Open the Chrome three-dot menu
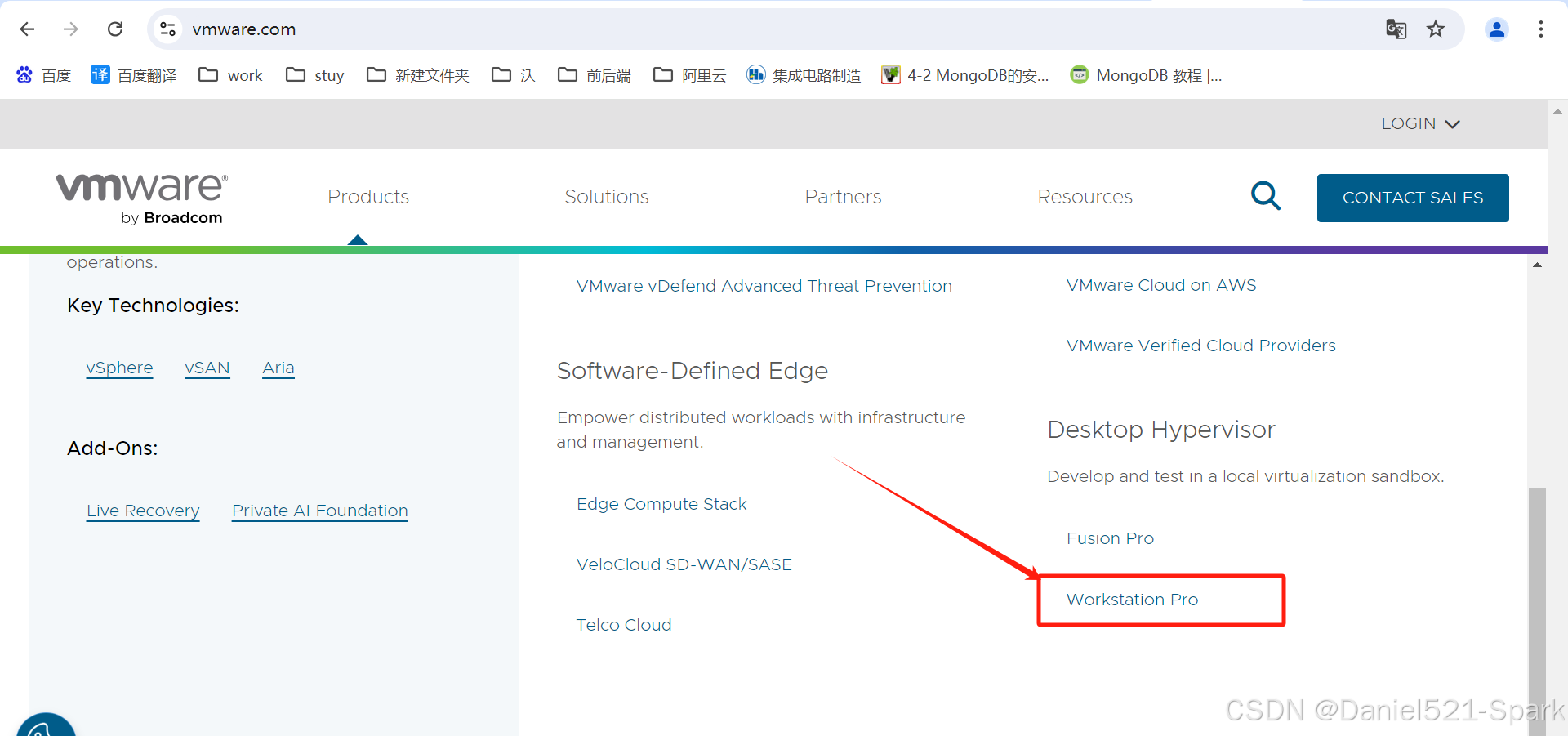 pos(1540,29)
